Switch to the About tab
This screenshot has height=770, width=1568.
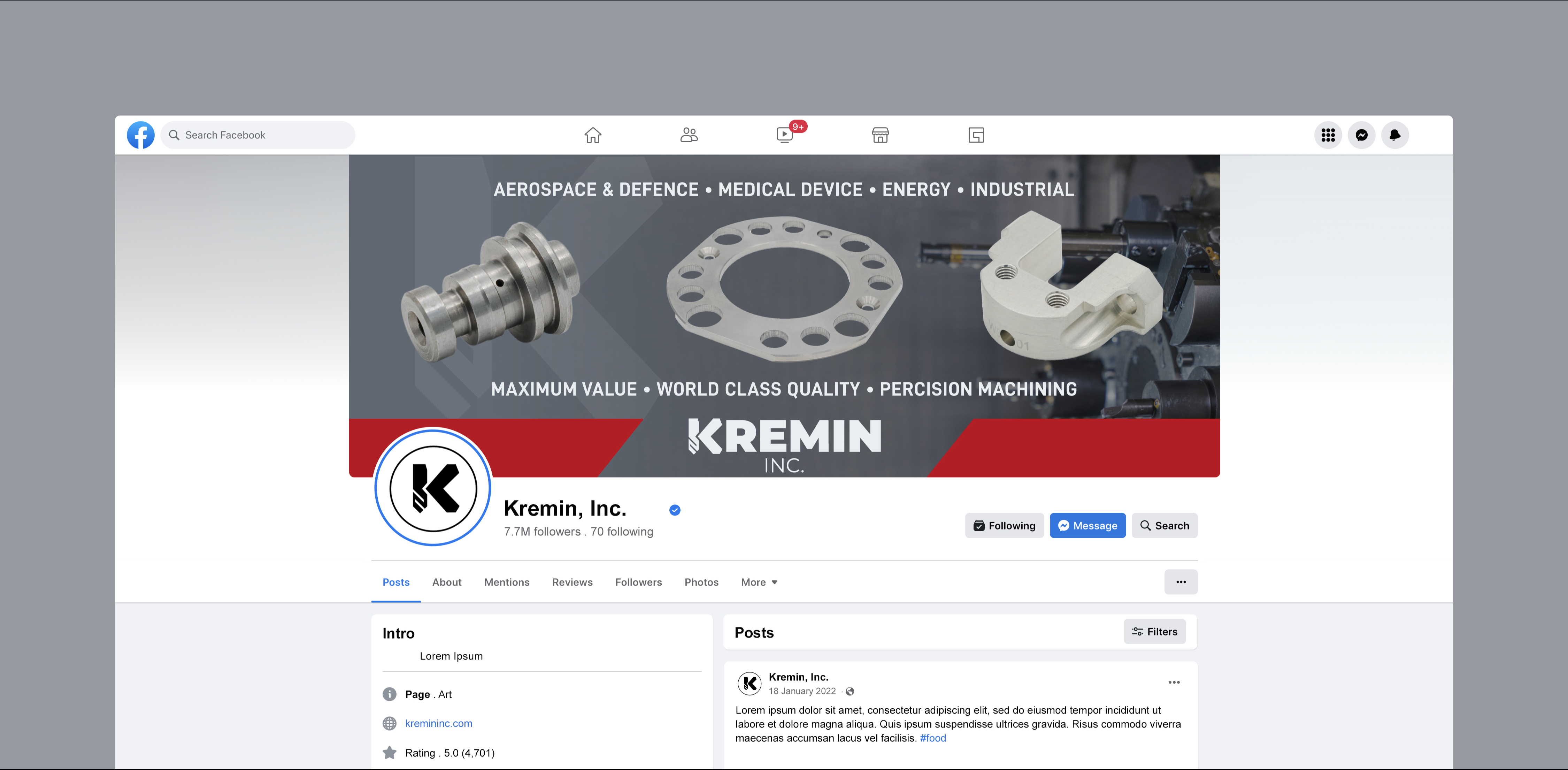447,582
